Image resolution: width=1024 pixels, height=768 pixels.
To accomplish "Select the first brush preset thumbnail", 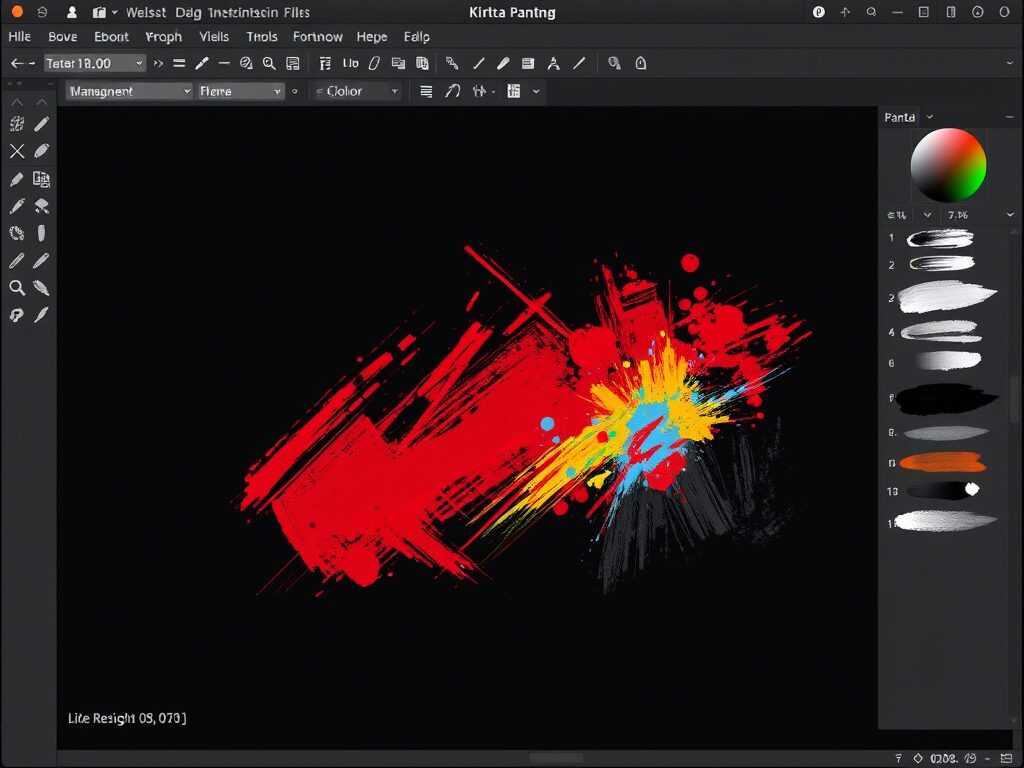I will tap(940, 238).
